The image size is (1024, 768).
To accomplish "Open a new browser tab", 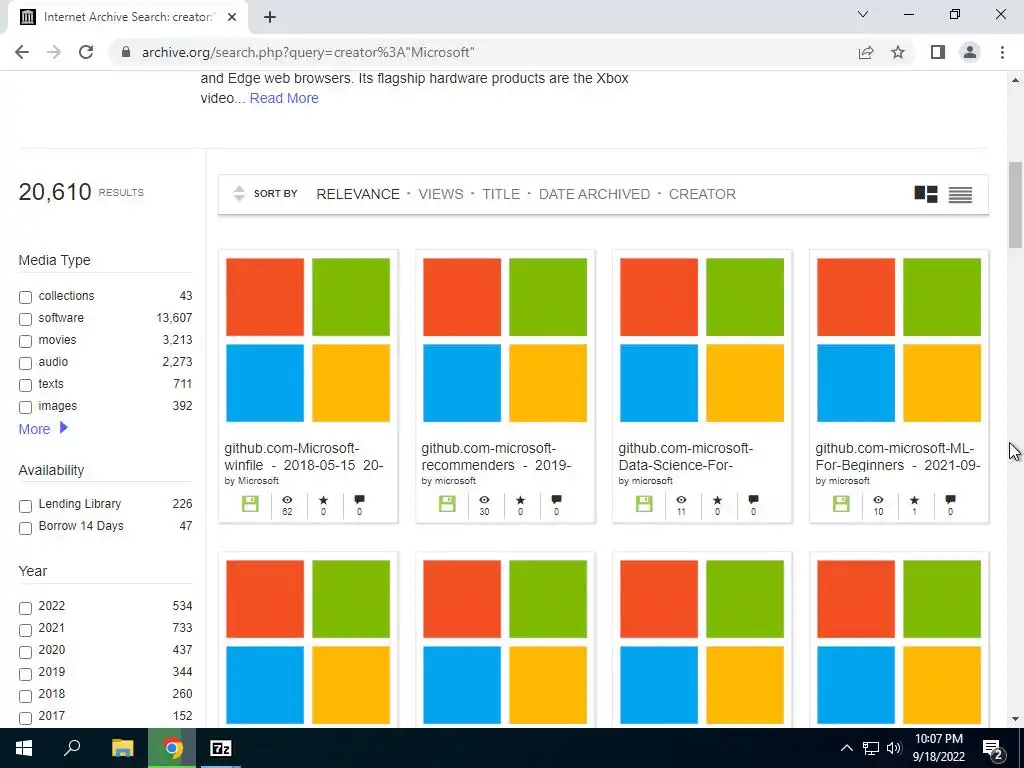I will (x=270, y=17).
